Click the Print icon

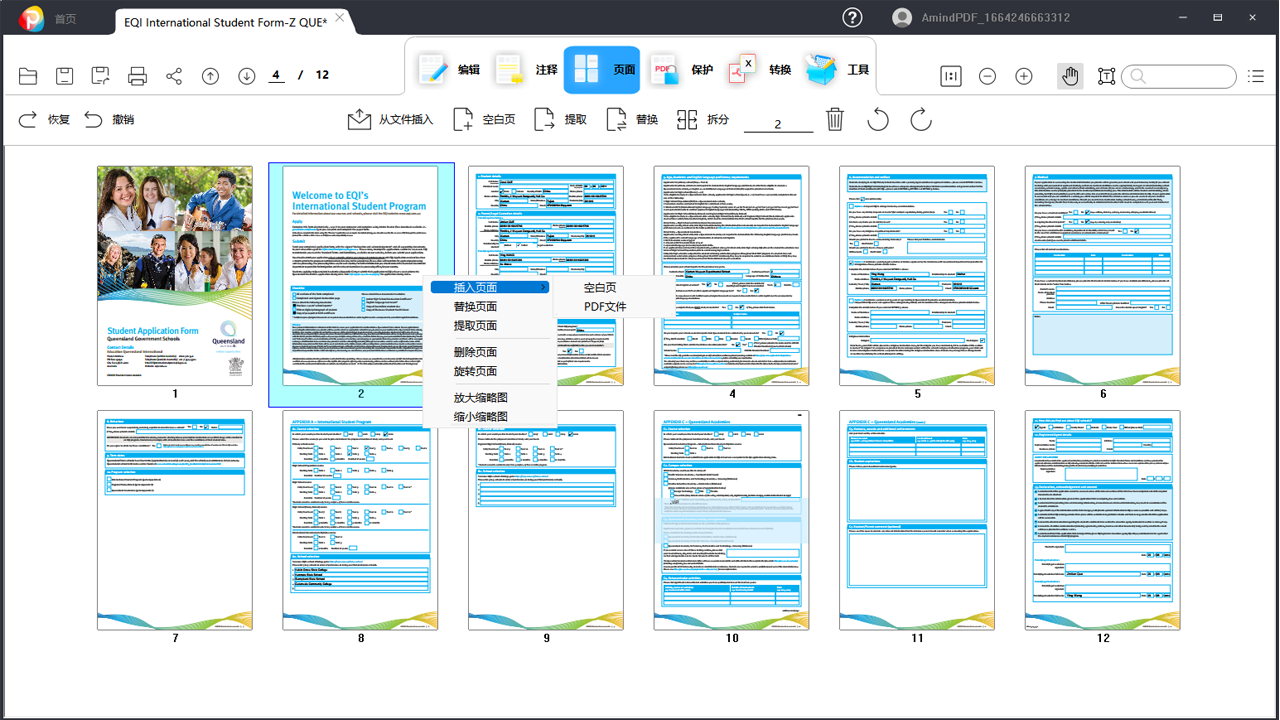click(x=138, y=76)
